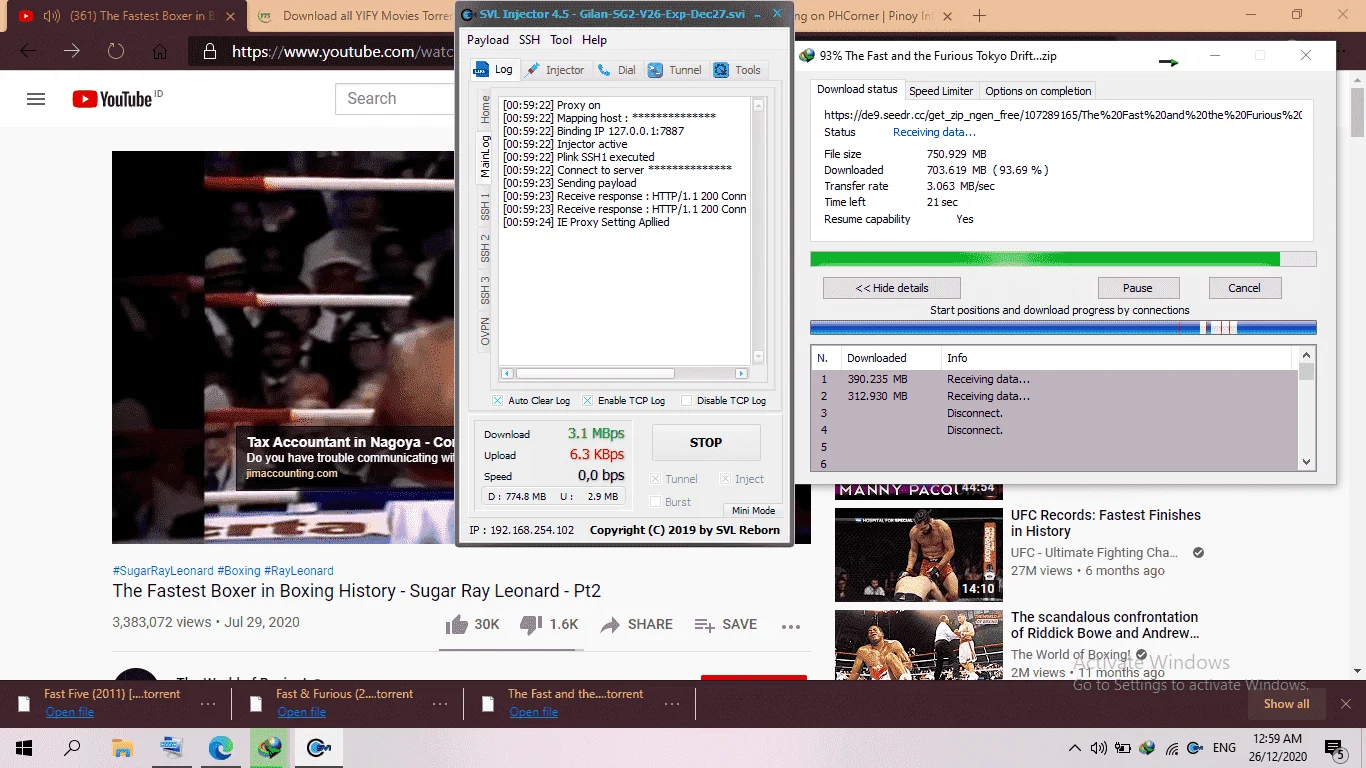
Task: Click SAVE to add video to playlist
Action: [x=725, y=624]
